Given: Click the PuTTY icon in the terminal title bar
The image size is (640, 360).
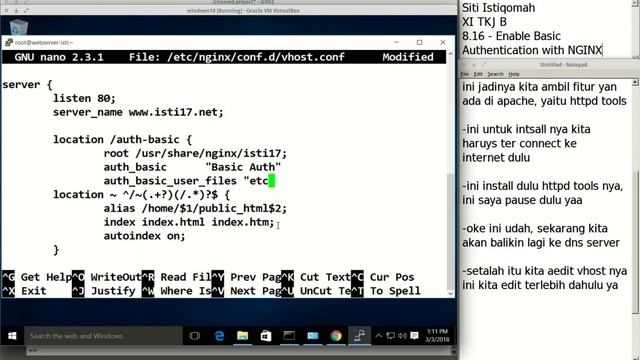Looking at the screenshot, I should click(x=9, y=42).
